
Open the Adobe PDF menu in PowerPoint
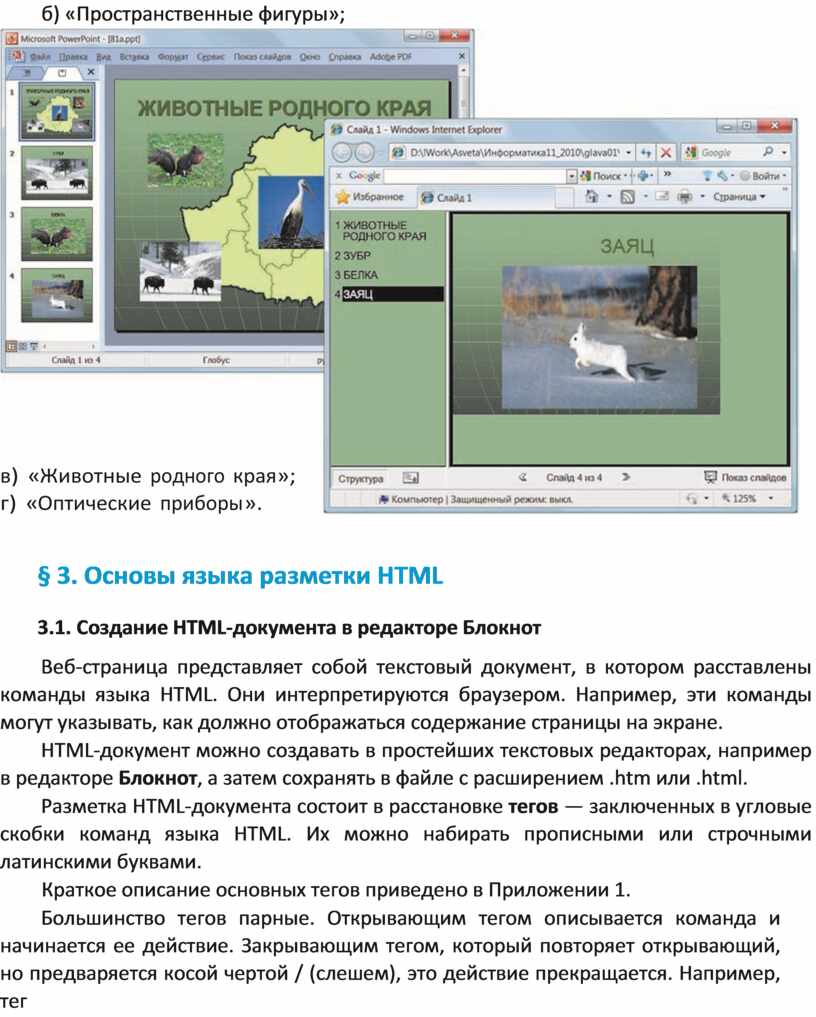tap(391, 57)
